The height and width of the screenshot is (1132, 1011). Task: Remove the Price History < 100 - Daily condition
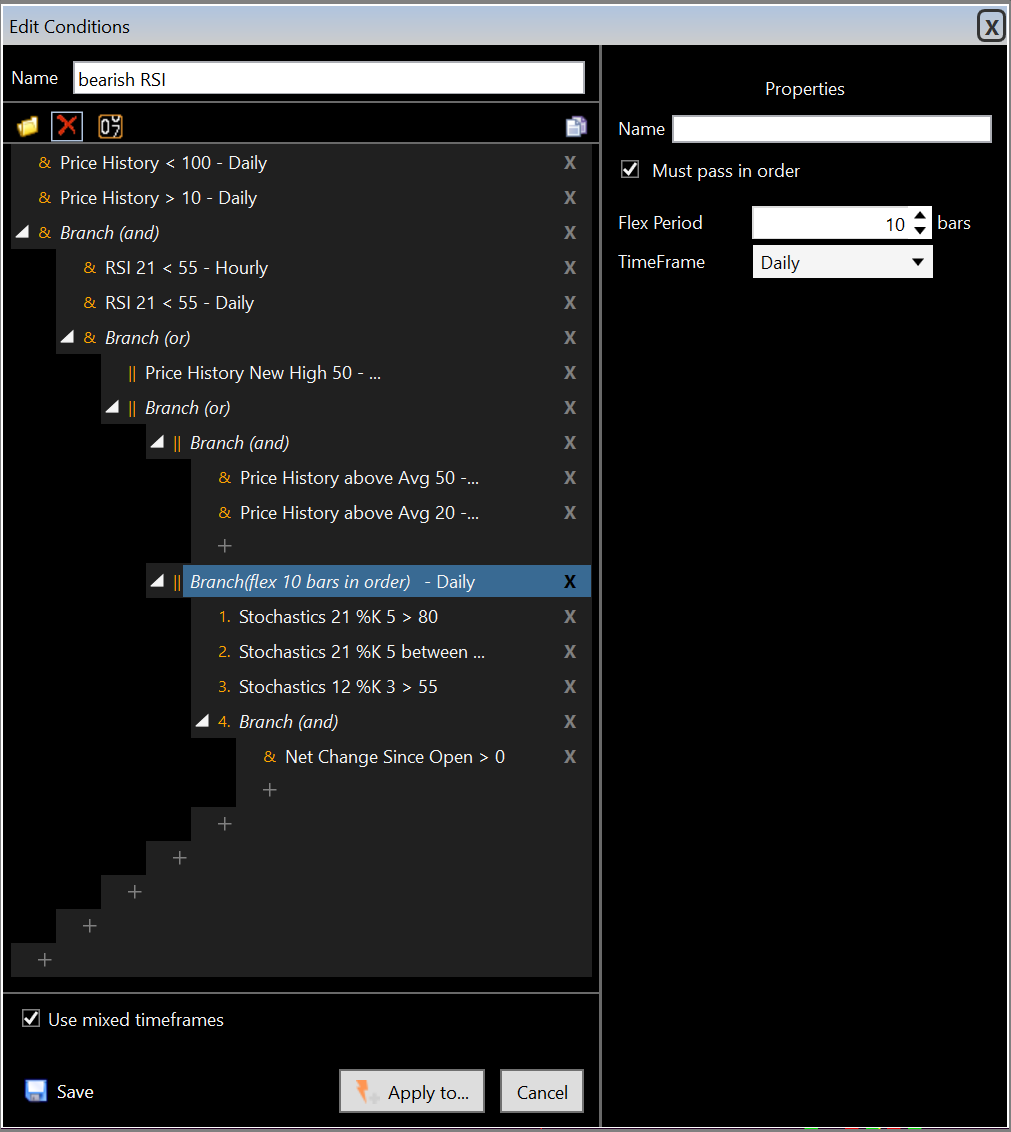(x=570, y=163)
